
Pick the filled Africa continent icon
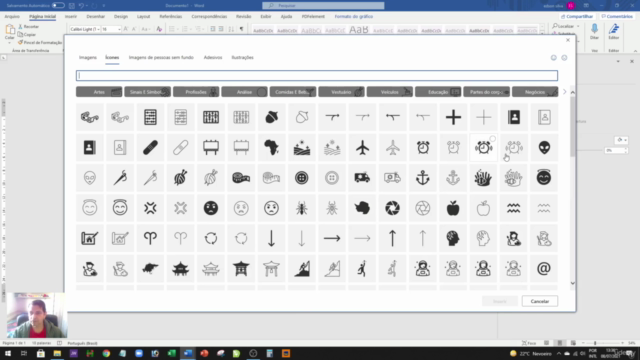click(271, 147)
